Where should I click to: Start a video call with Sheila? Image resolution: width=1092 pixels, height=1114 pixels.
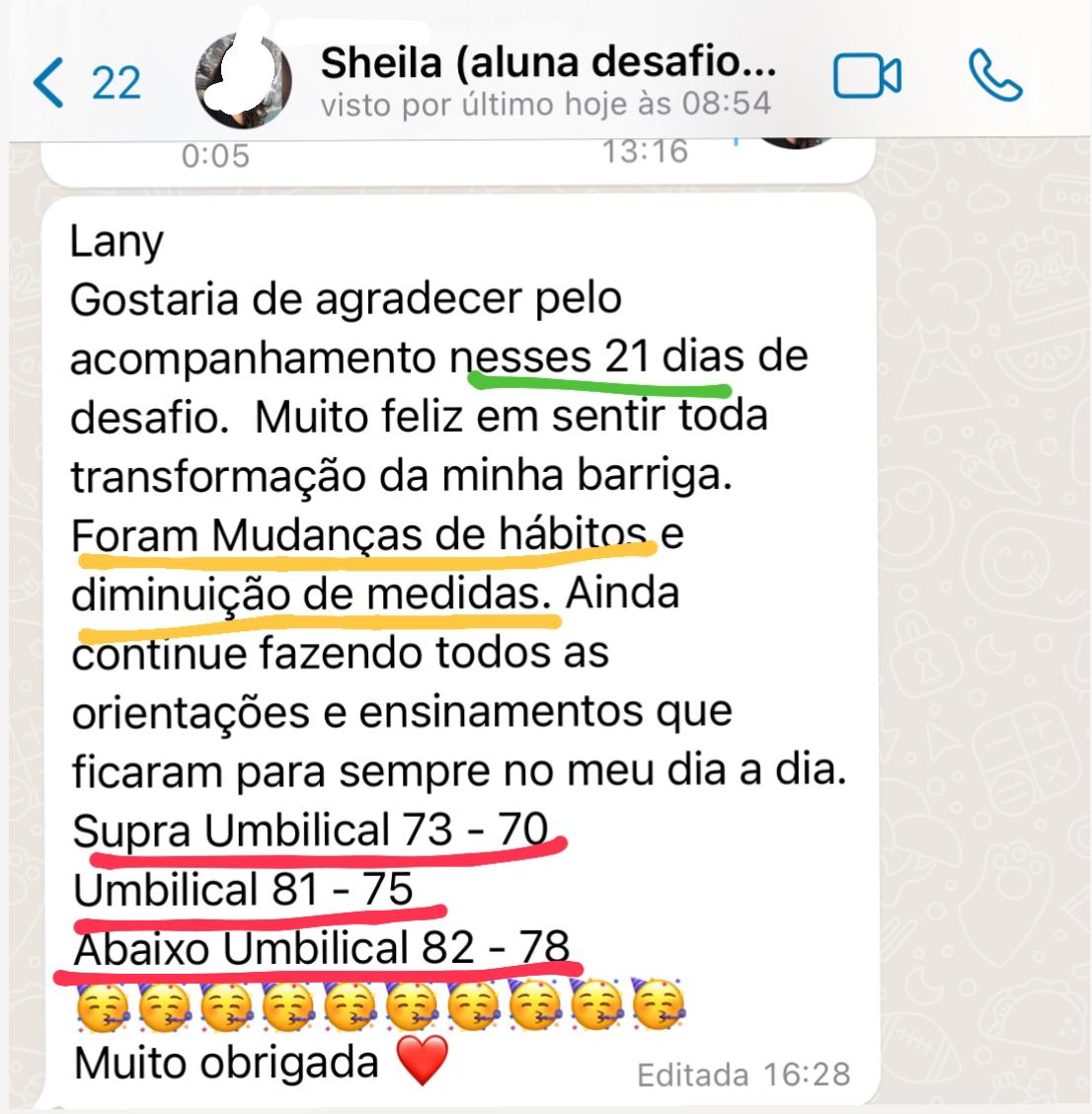(x=867, y=75)
